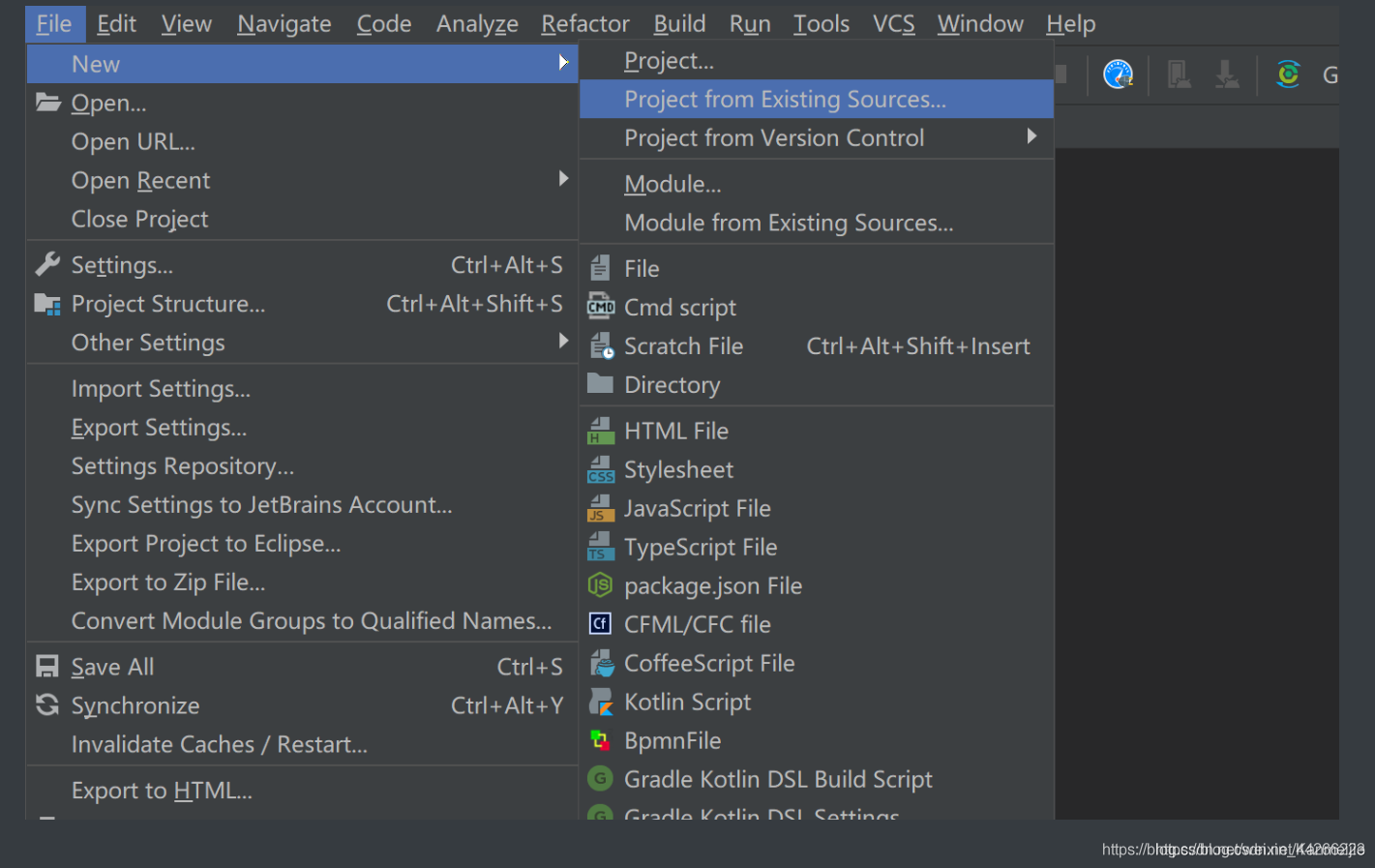Click the JavaScript File icon
Viewport: 1375px width, 868px height.
[601, 508]
